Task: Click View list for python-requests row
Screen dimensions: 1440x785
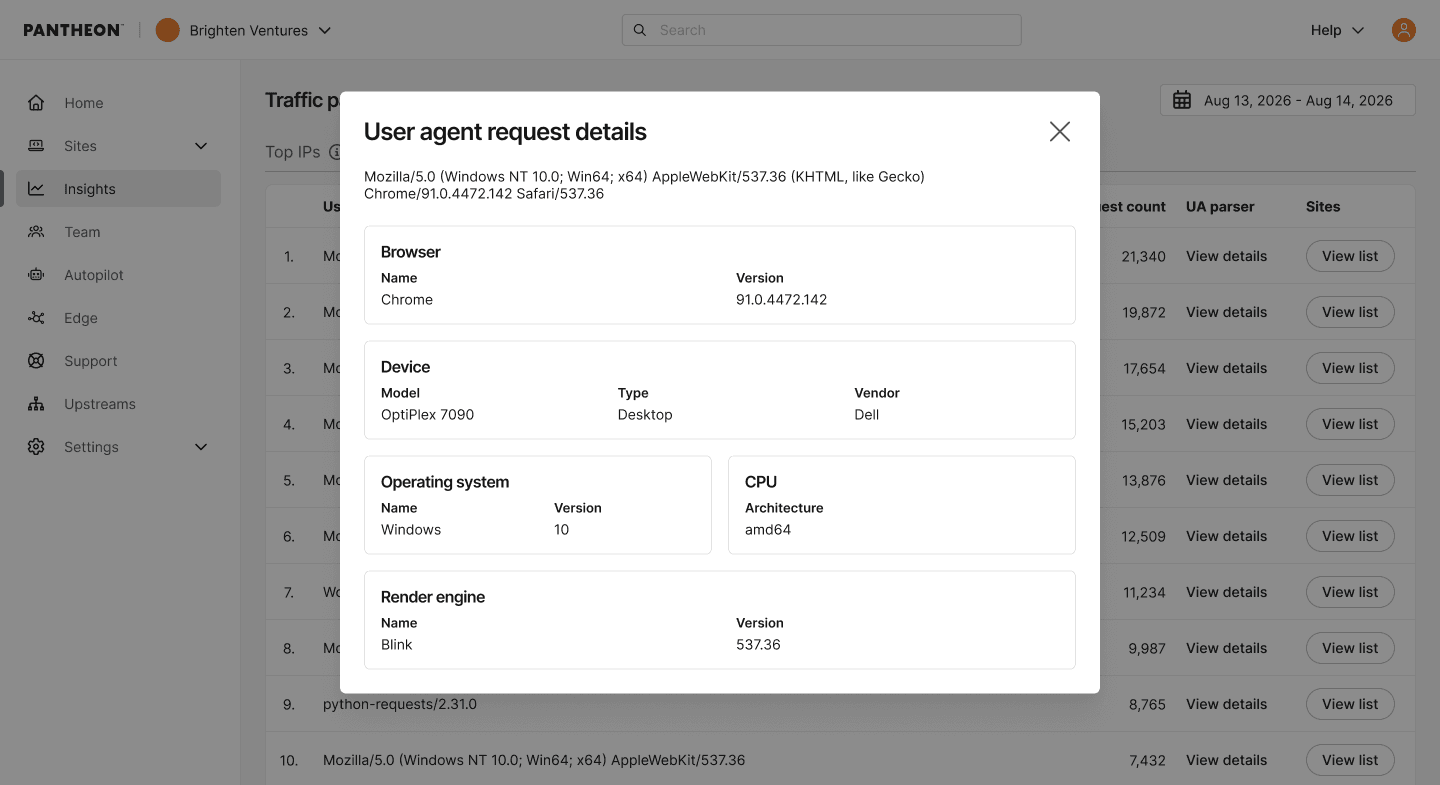Action: 1350,704
